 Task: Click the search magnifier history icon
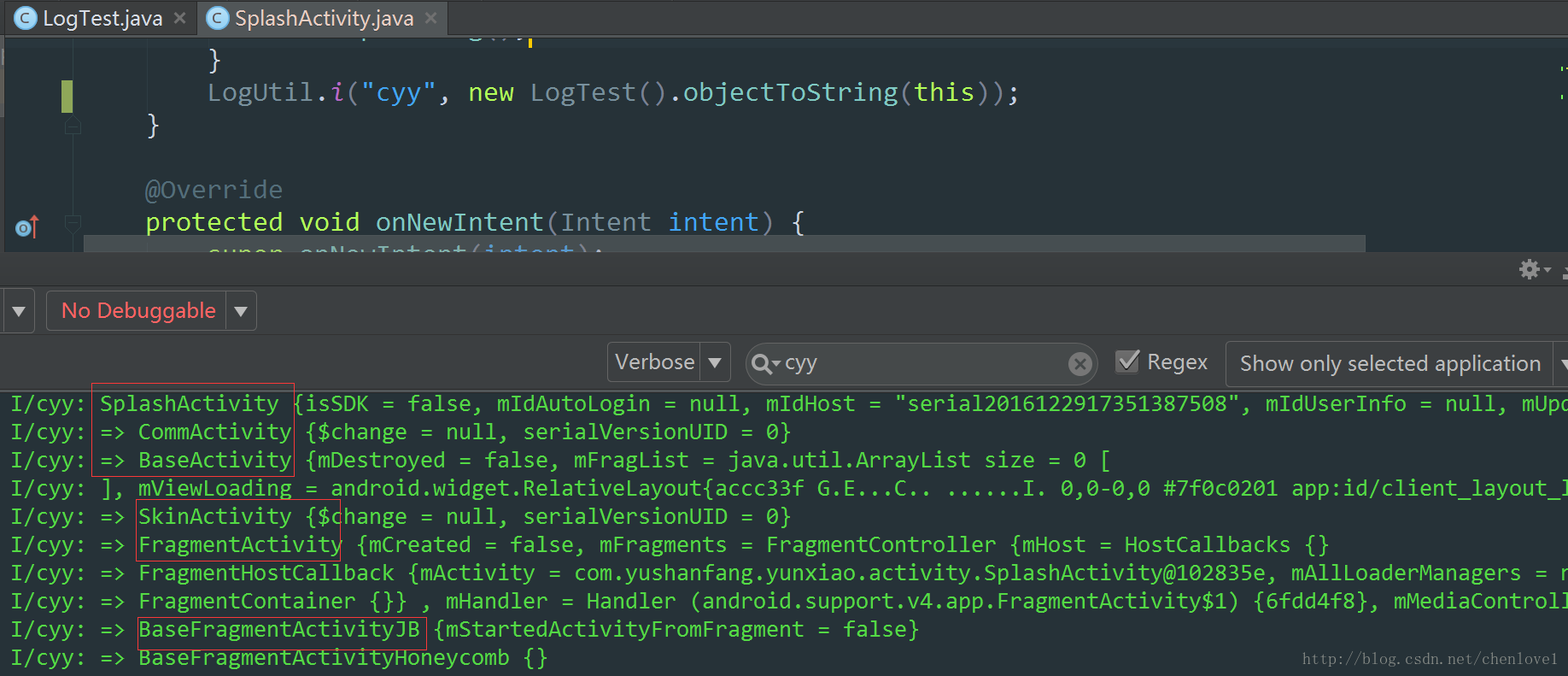(x=765, y=364)
